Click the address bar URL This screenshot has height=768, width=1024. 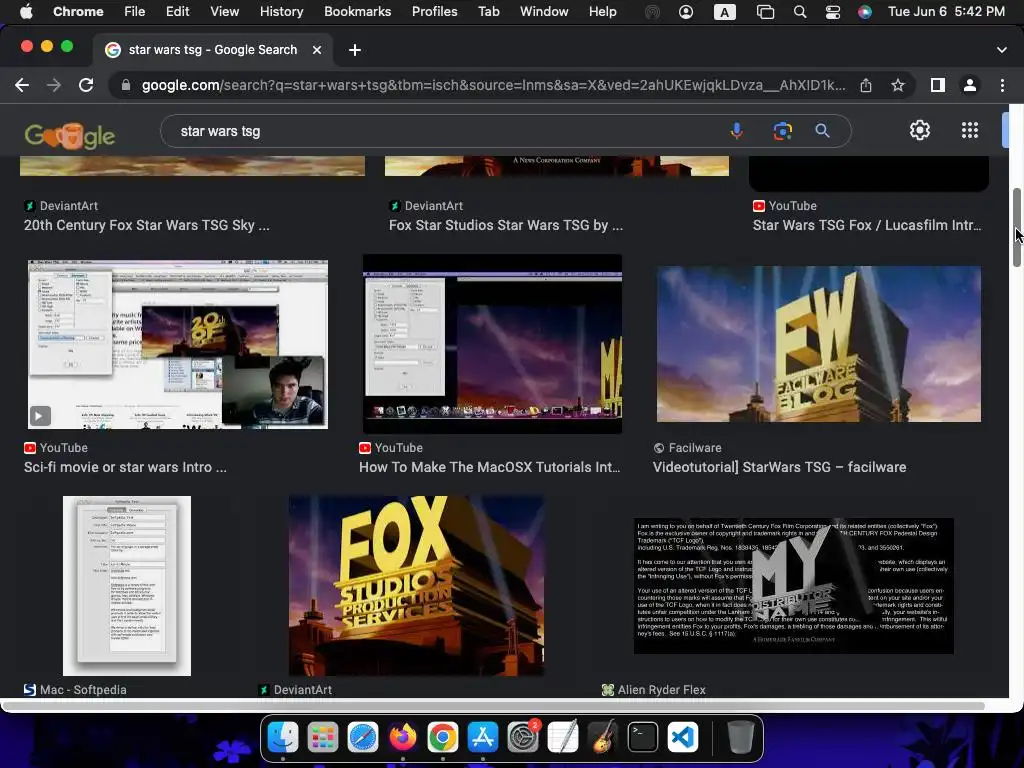[x=493, y=85]
